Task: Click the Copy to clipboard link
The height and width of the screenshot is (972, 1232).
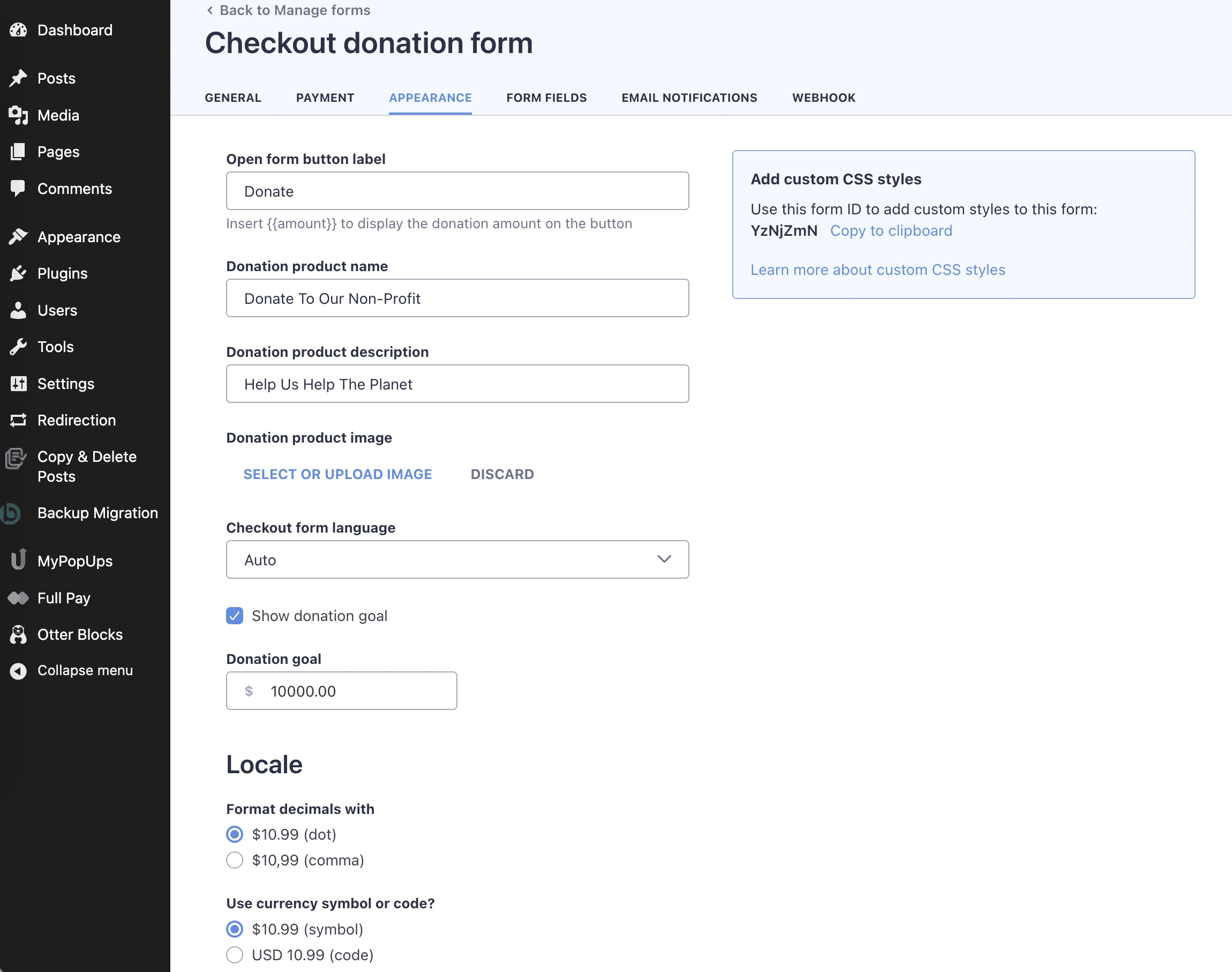Action: [891, 230]
